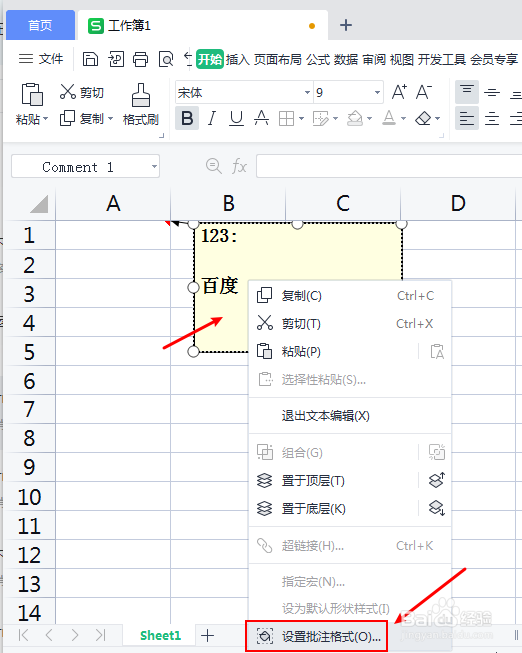Open the font name dropdown 宋体

pyautogui.click(x=307, y=92)
